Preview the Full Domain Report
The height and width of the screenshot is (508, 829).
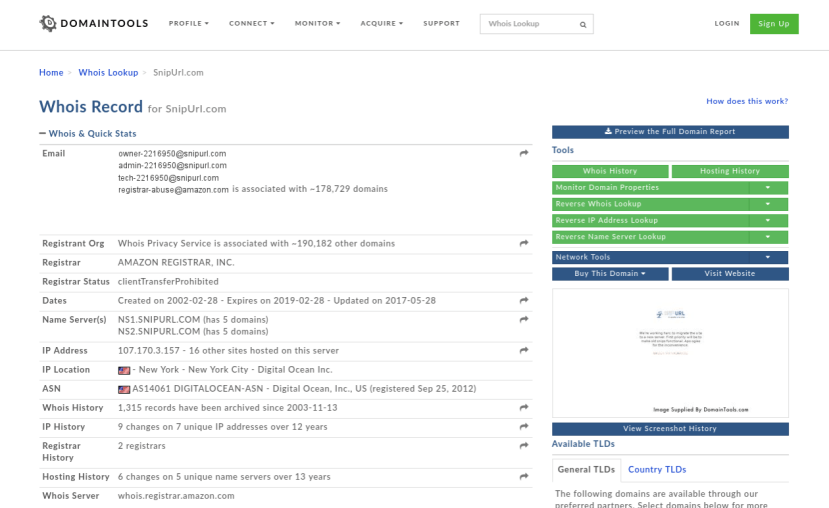pyautogui.click(x=670, y=132)
